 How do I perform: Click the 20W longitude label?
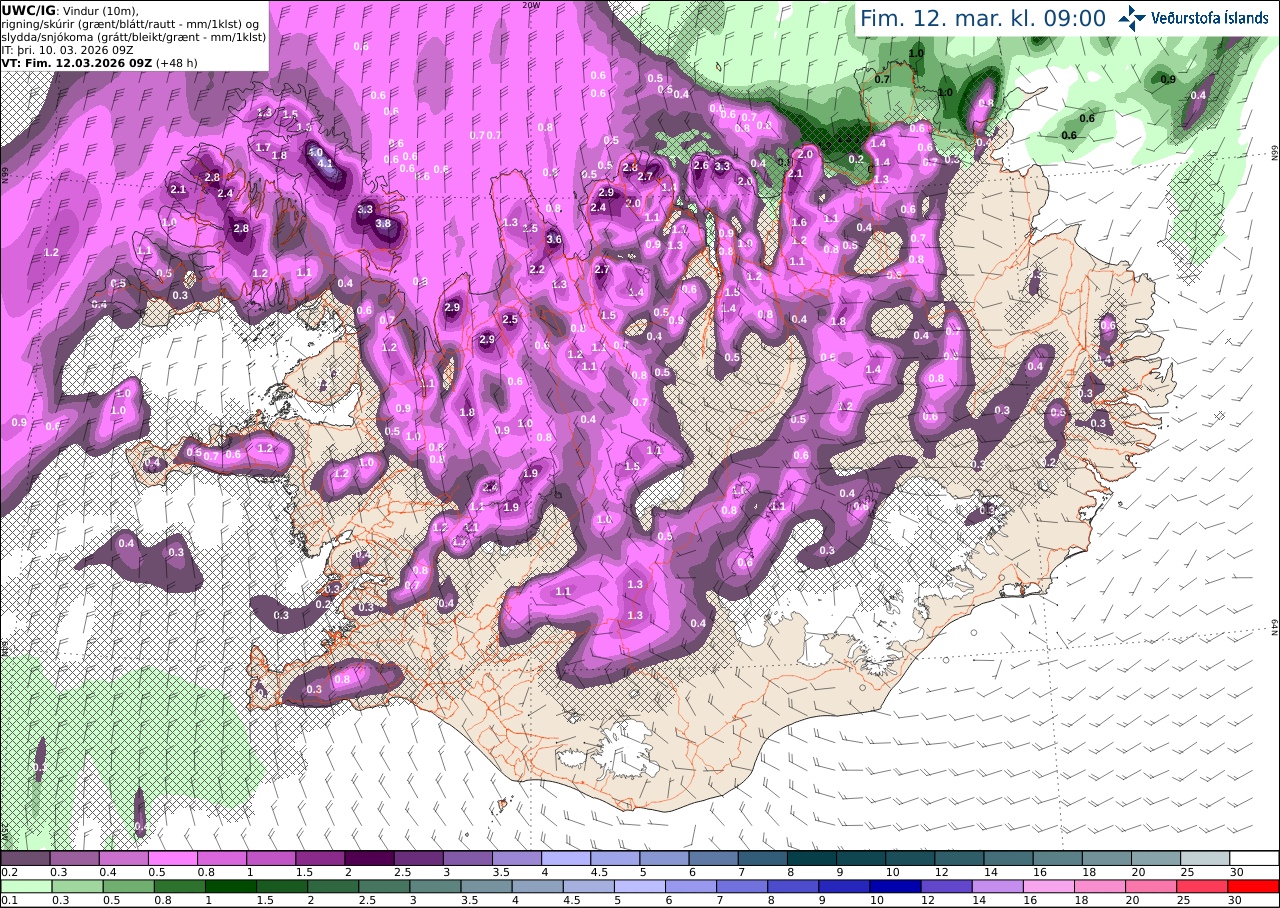531,5
